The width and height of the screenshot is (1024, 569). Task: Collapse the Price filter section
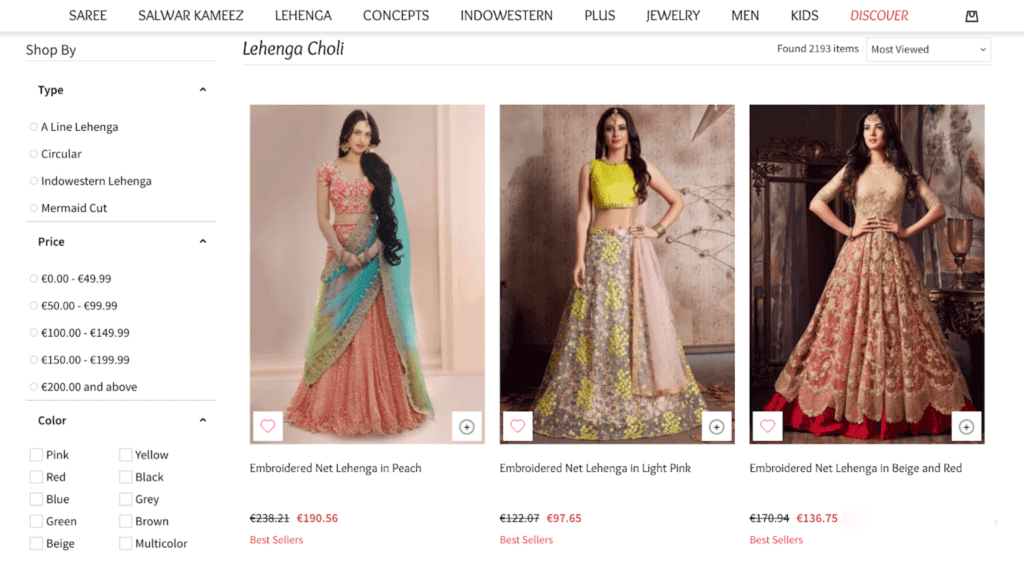click(202, 242)
